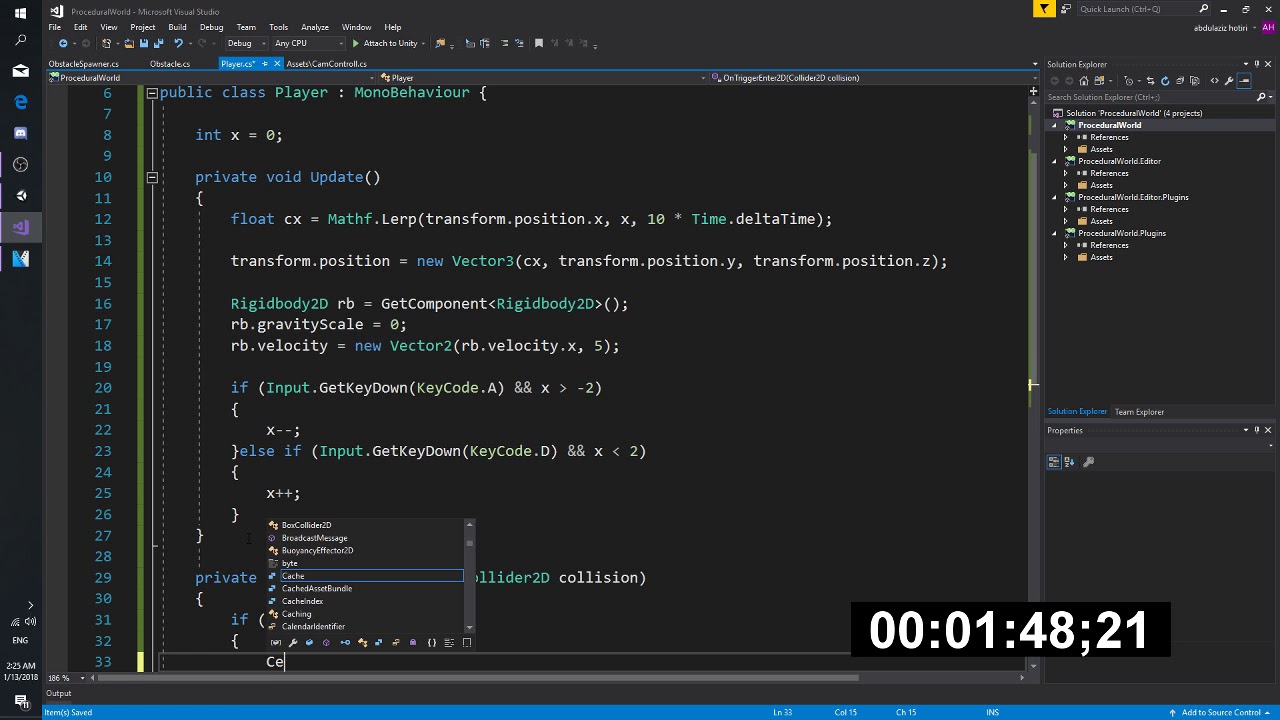Expand References under ProceduralWorld project
The image size is (1280, 720).
[1066, 137]
